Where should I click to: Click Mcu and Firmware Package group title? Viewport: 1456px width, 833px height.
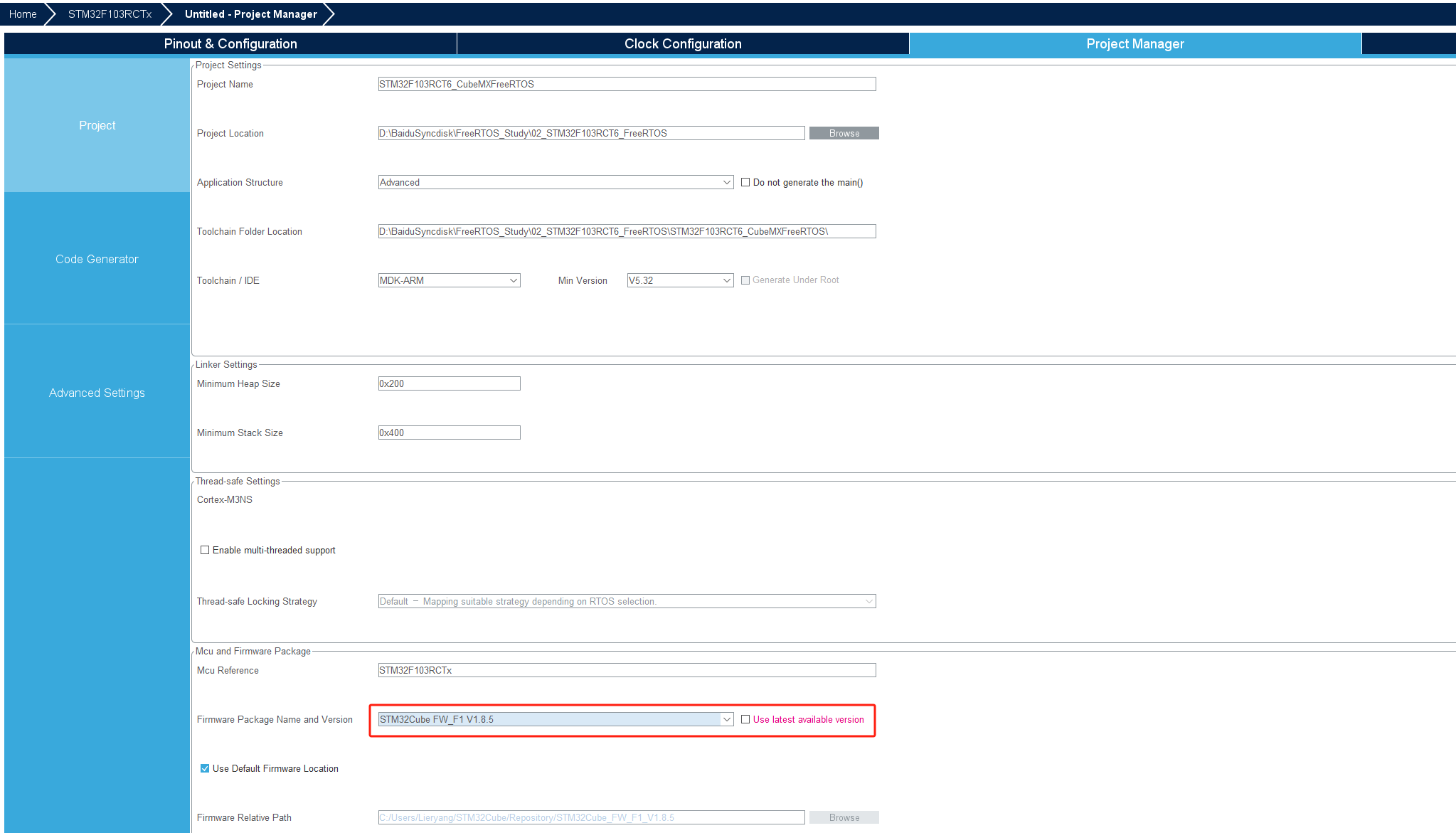point(253,651)
